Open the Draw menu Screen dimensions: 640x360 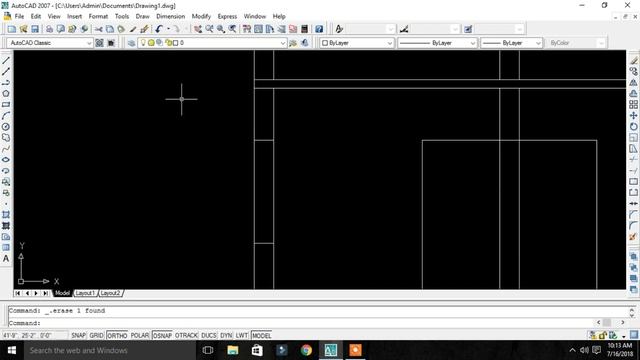click(x=142, y=16)
